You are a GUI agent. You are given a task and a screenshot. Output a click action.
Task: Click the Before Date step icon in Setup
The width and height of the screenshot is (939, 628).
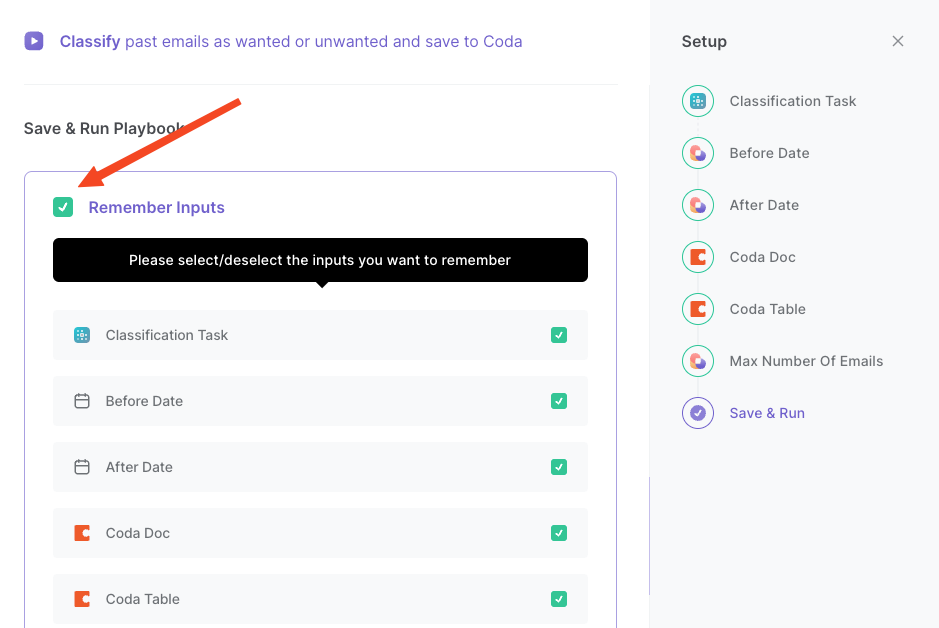point(698,153)
